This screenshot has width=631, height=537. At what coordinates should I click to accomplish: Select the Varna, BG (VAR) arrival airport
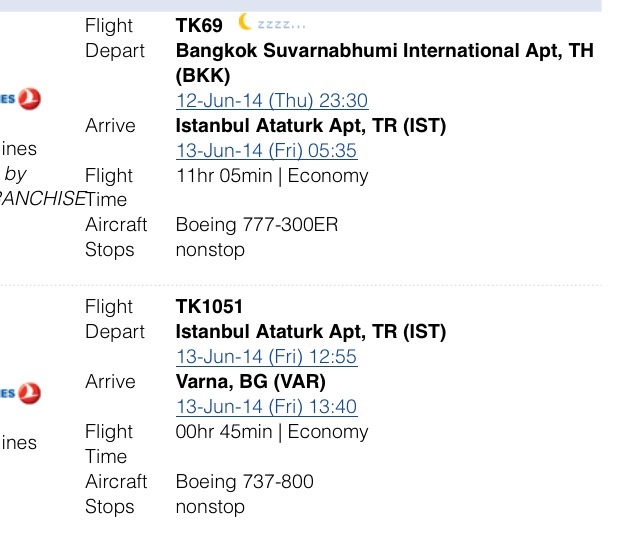[250, 382]
